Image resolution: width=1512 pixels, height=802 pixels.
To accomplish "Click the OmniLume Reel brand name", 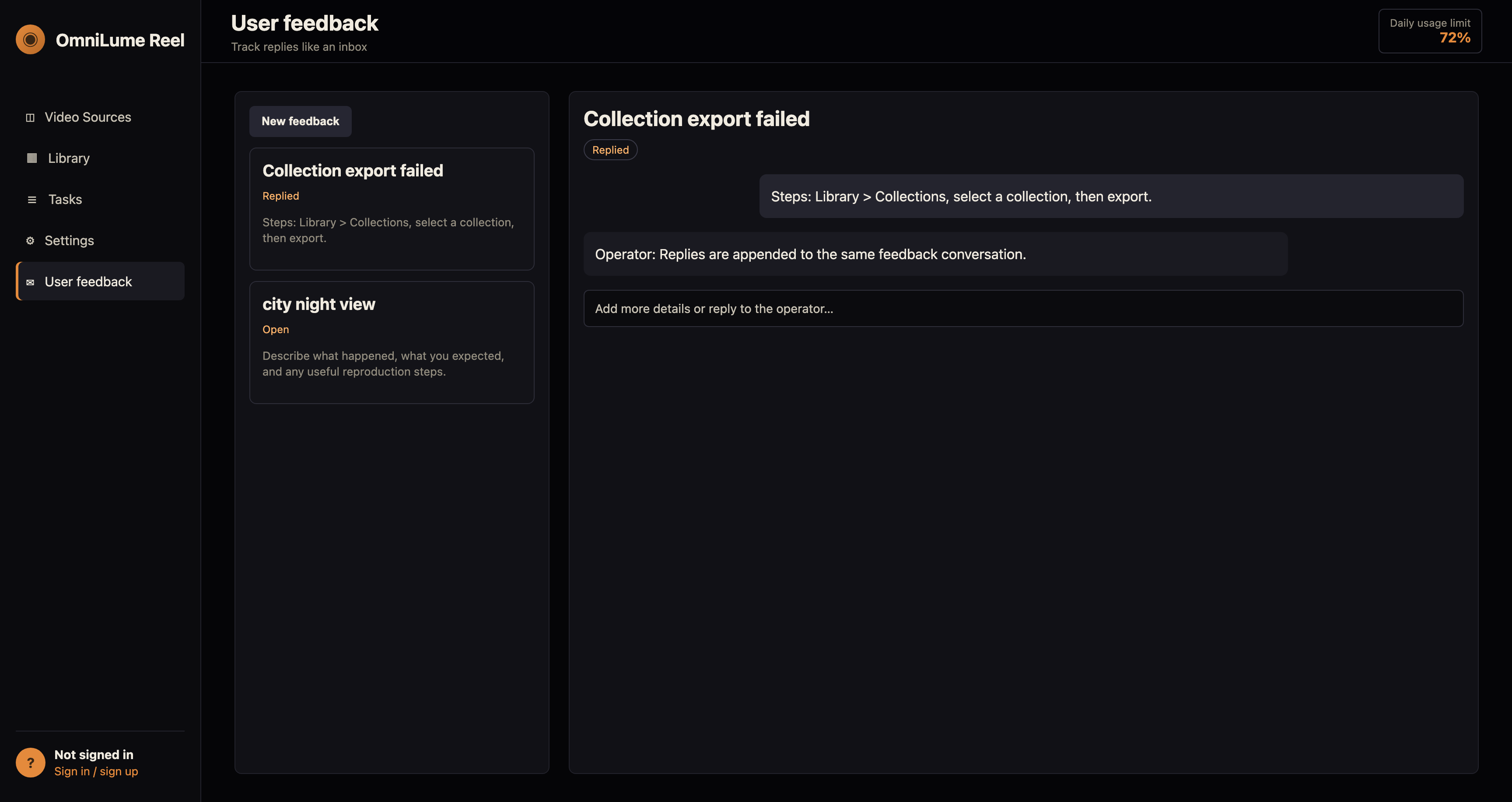I will pos(120,40).
